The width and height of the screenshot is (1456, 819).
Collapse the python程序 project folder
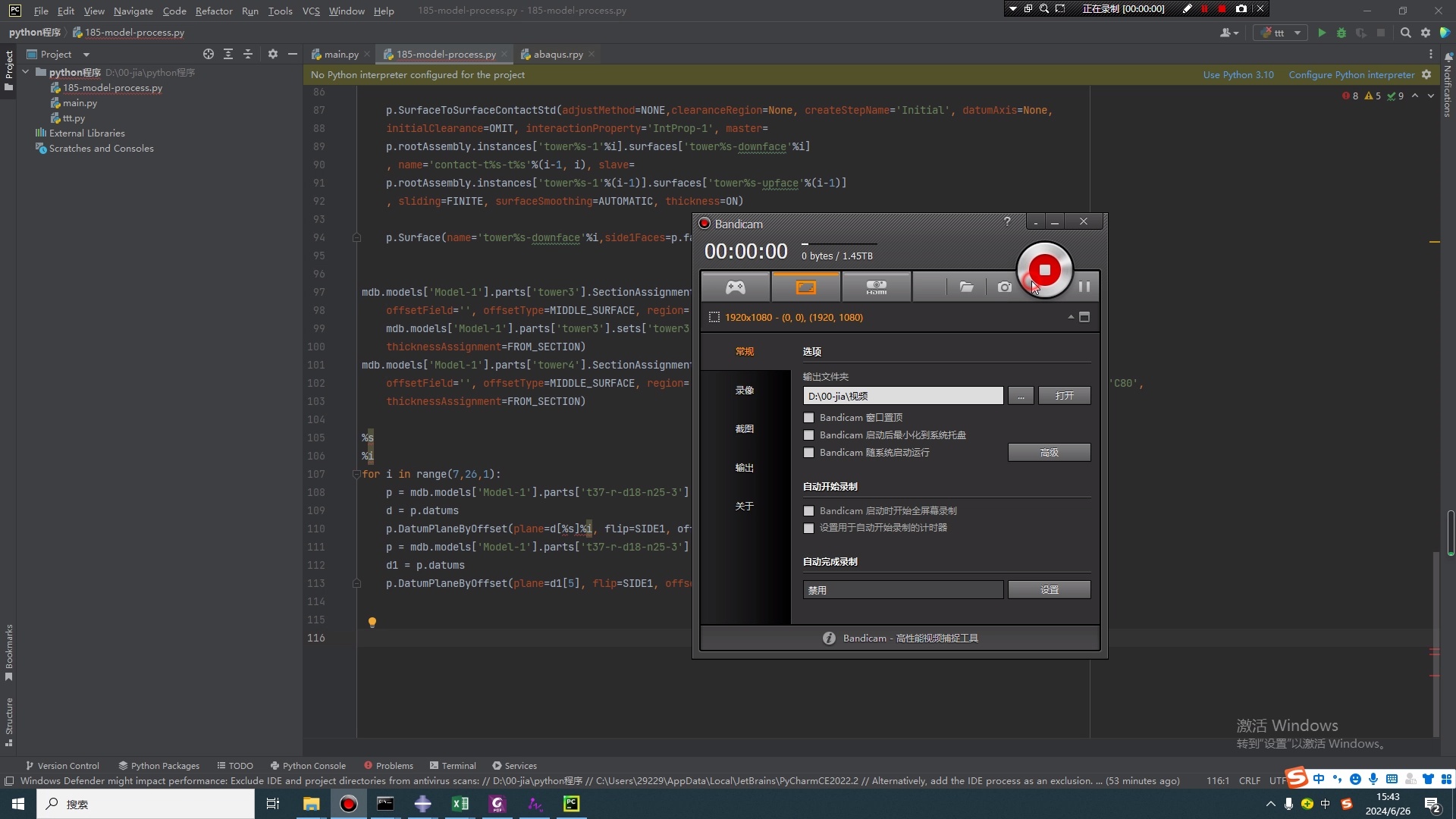point(25,72)
